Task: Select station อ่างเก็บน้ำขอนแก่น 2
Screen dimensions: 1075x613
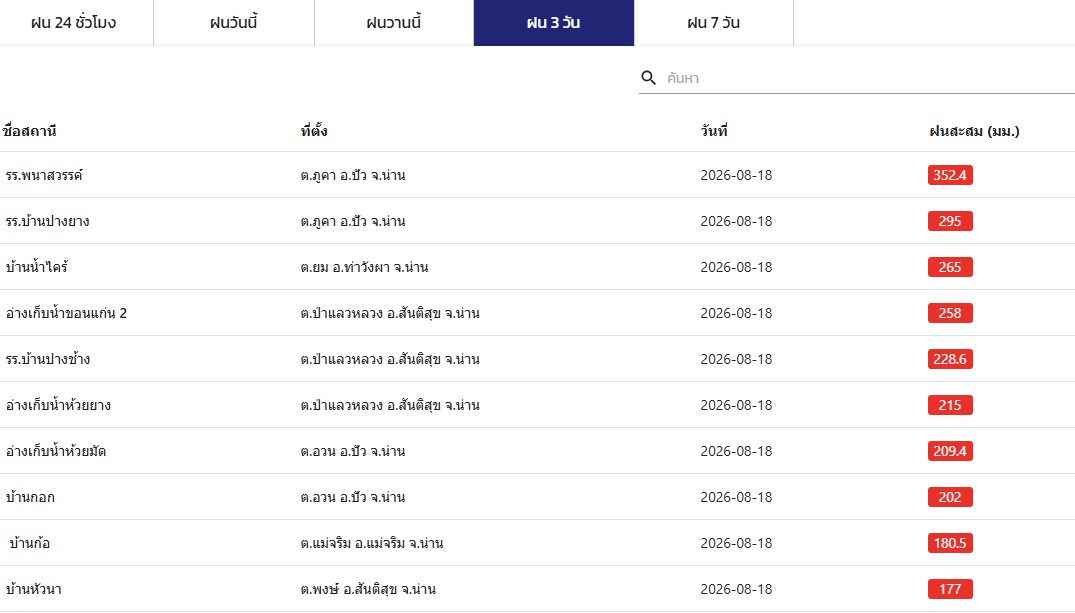Action: 67,313
